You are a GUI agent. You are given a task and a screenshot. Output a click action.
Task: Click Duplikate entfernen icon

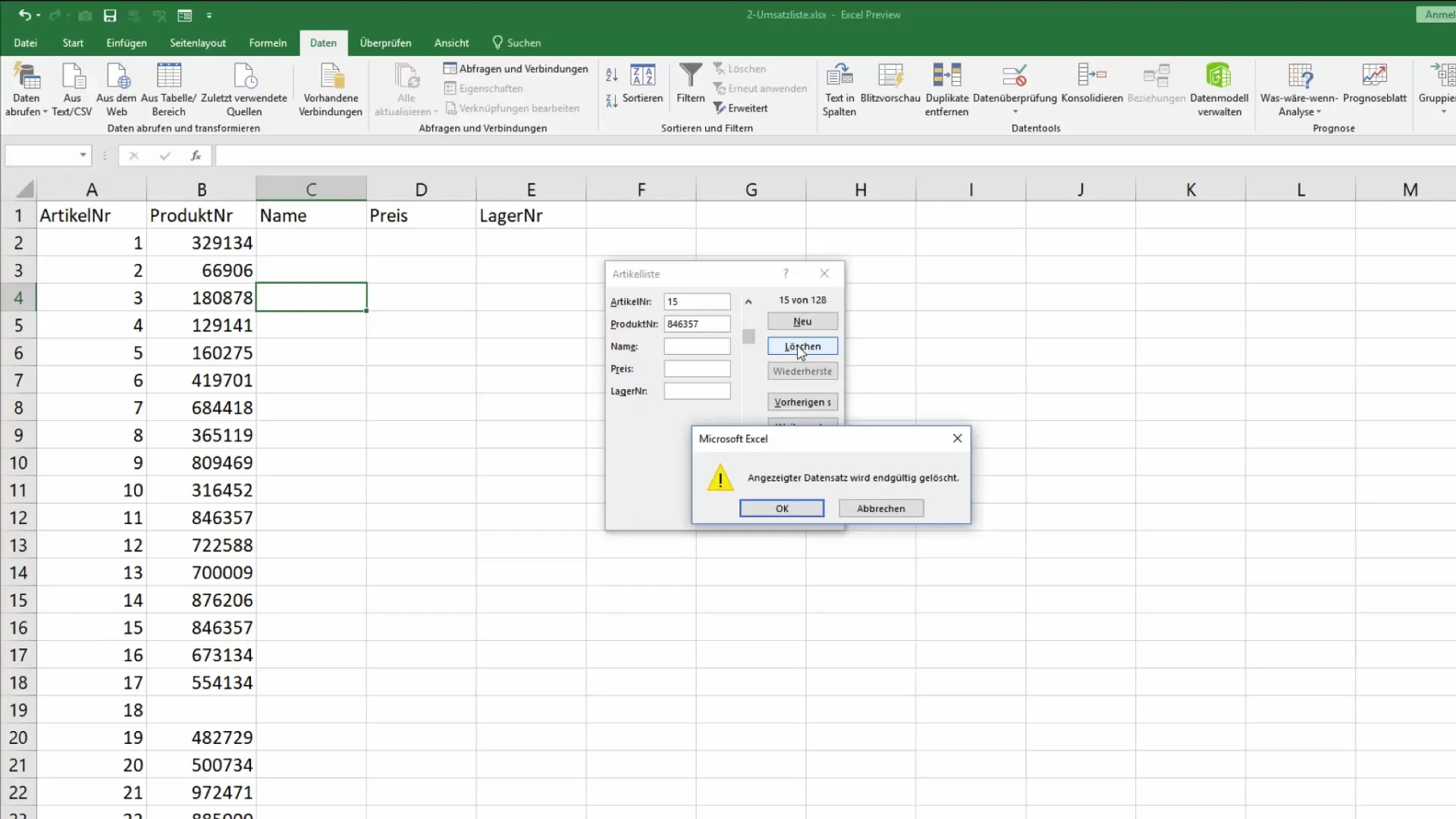click(947, 89)
